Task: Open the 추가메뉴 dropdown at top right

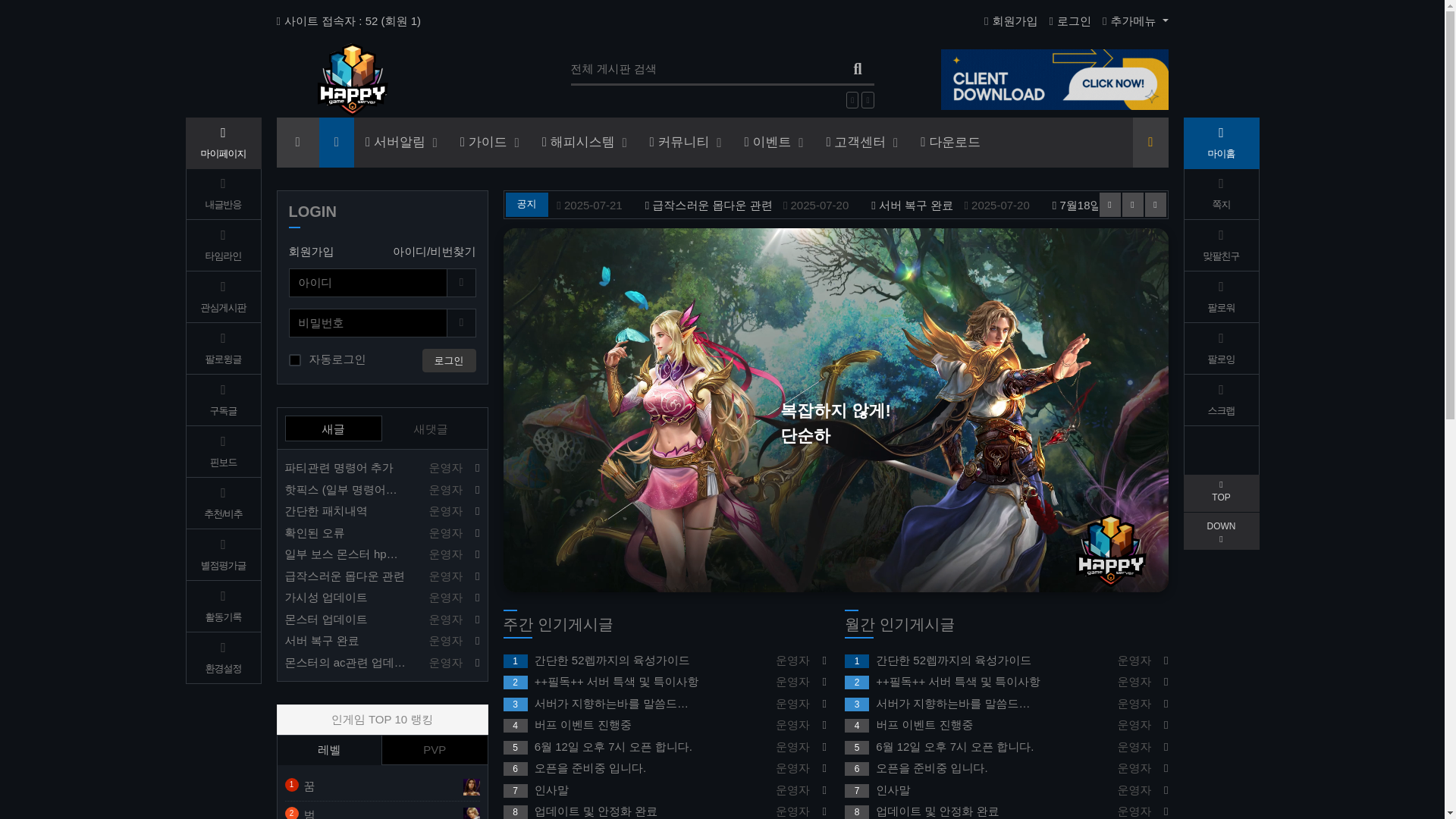Action: point(1135,21)
